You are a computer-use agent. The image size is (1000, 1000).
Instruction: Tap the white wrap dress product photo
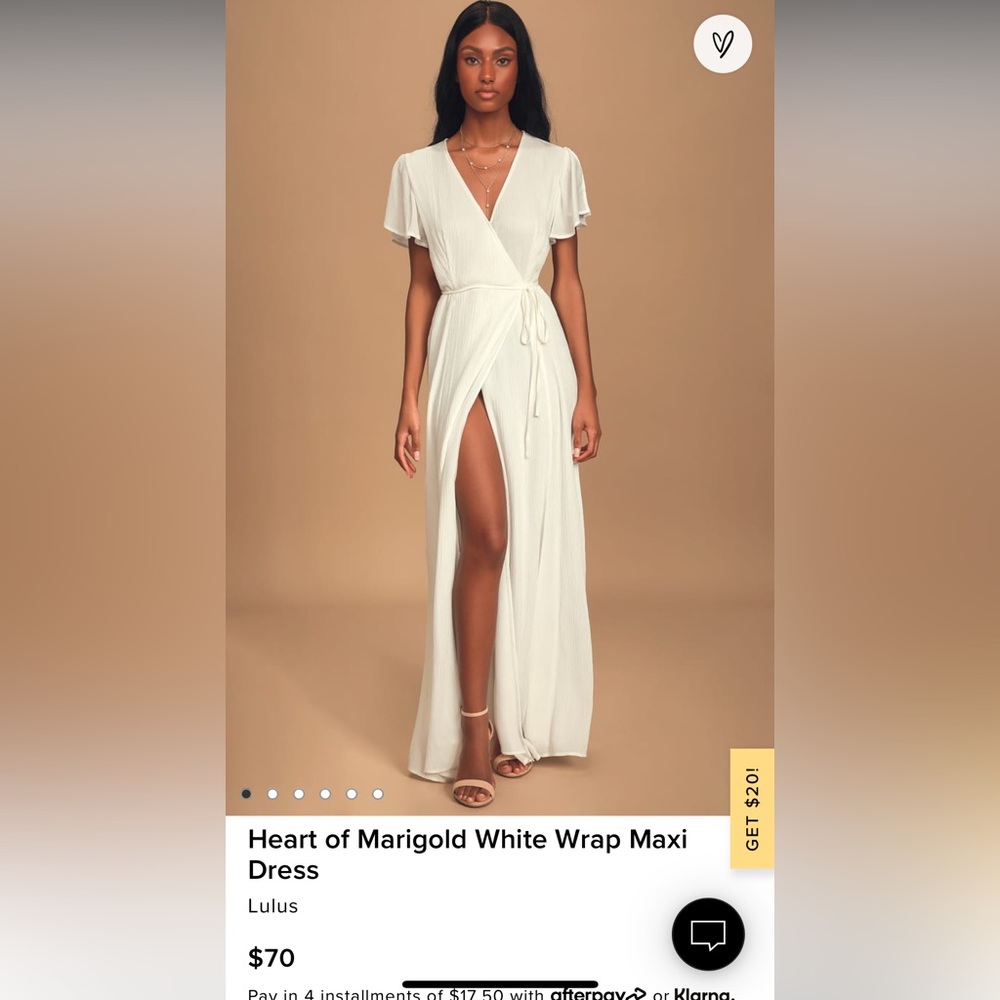(x=500, y=408)
